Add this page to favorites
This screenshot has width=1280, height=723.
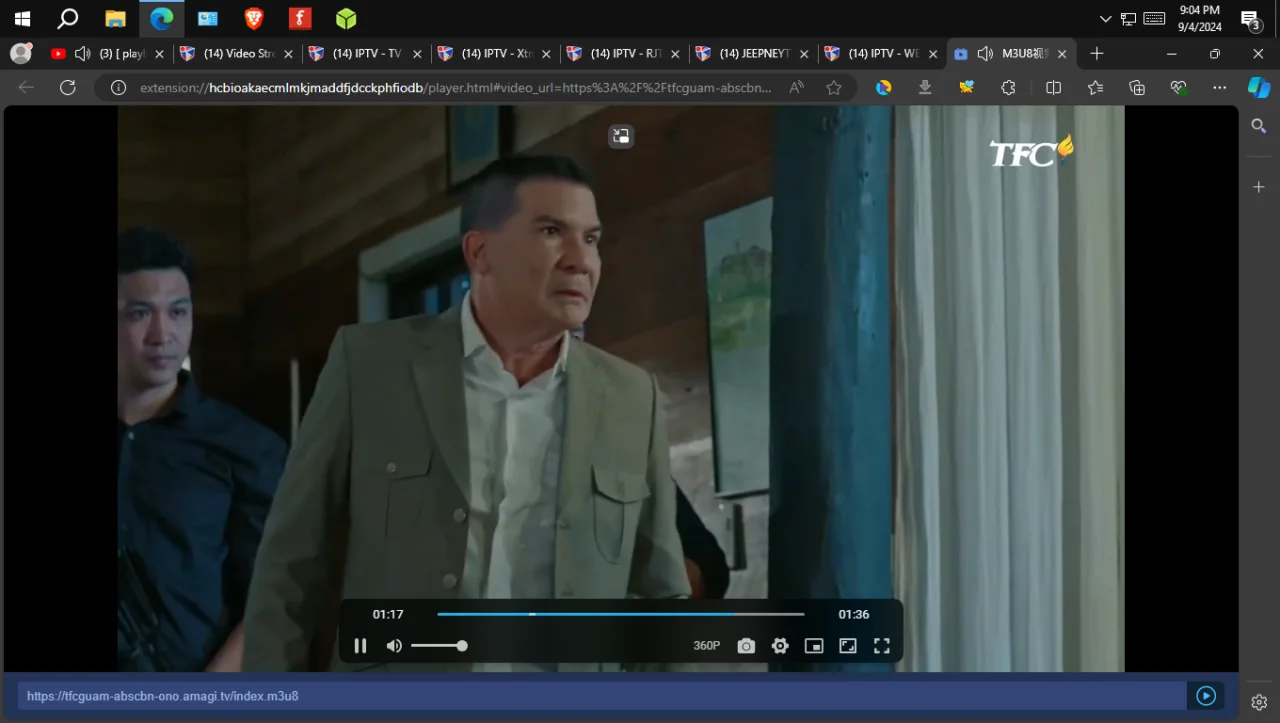coord(834,88)
